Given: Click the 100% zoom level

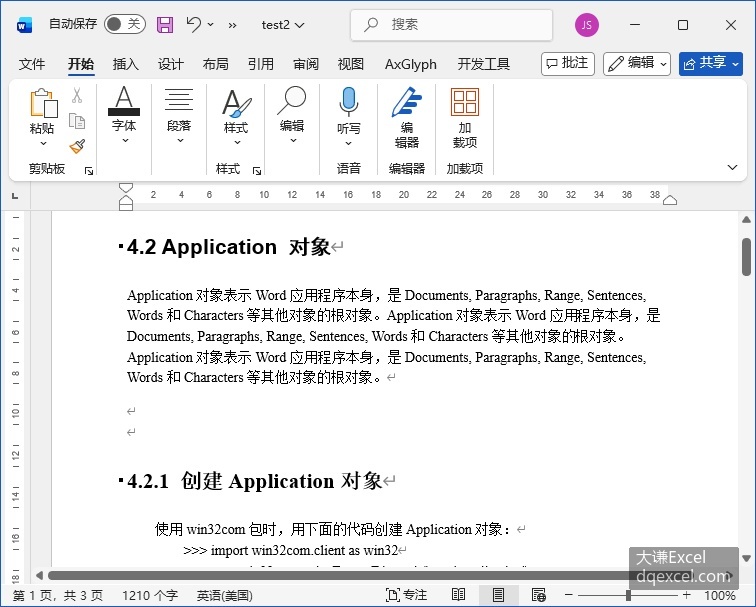Looking at the screenshot, I should pyautogui.click(x=720, y=595).
